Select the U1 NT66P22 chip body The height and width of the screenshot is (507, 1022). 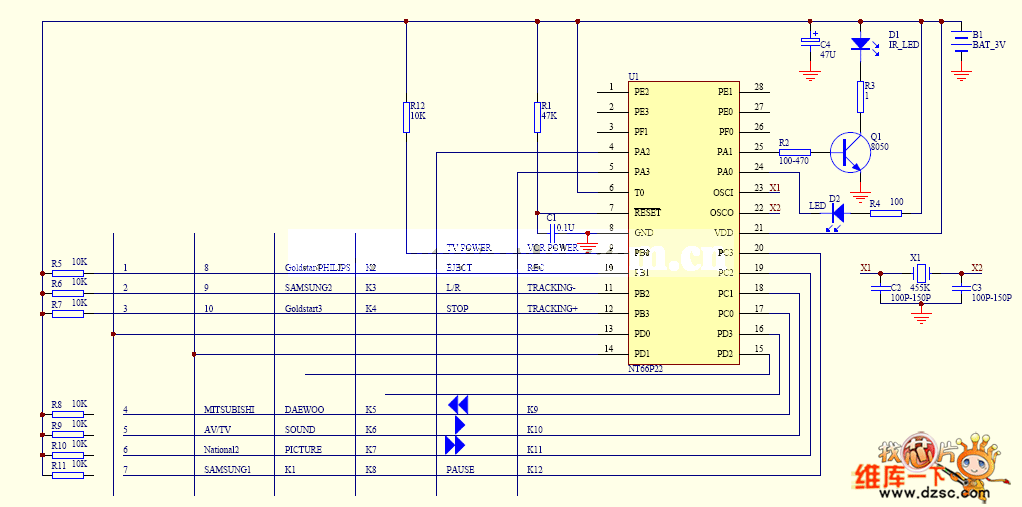684,222
